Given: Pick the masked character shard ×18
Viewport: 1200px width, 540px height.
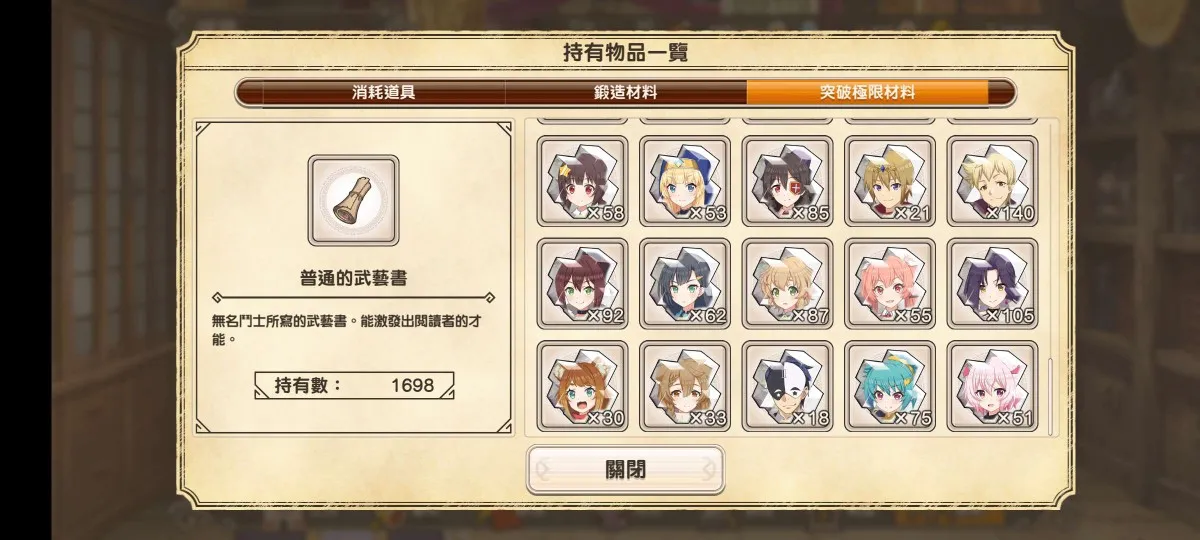Looking at the screenshot, I should (788, 386).
